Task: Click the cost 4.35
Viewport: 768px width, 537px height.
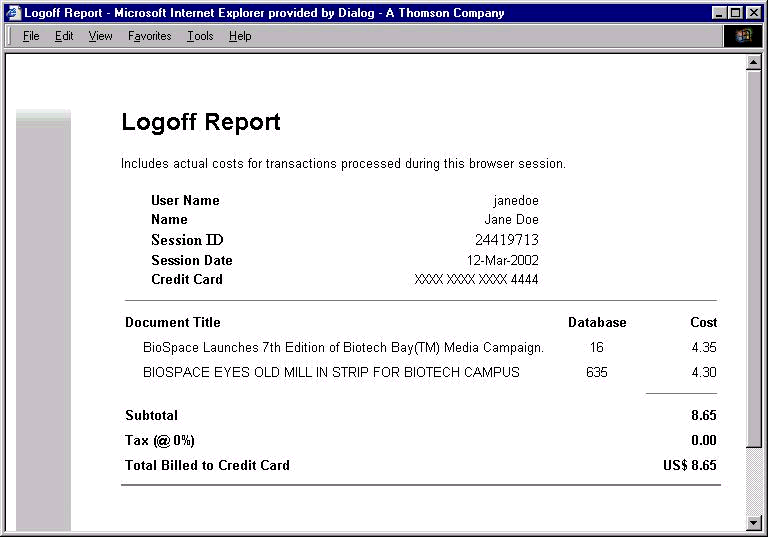Action: (x=704, y=347)
